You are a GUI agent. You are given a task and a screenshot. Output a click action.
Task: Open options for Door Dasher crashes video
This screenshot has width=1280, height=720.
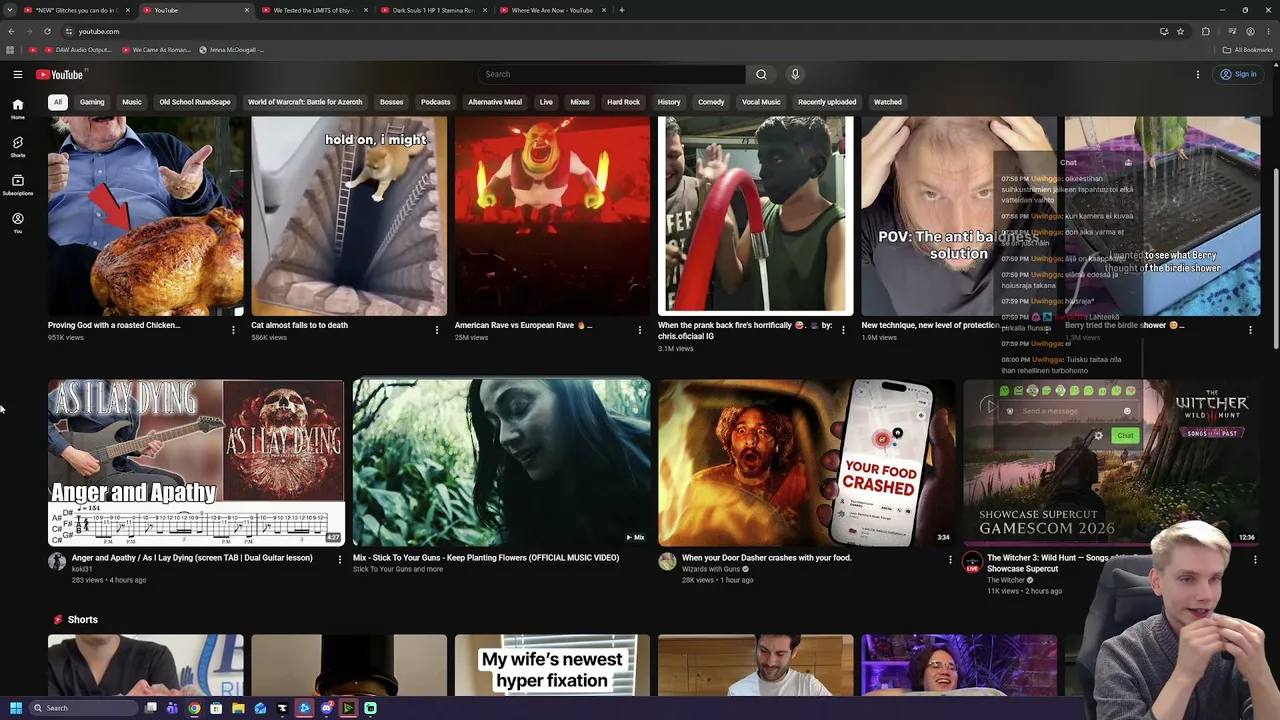(950, 560)
